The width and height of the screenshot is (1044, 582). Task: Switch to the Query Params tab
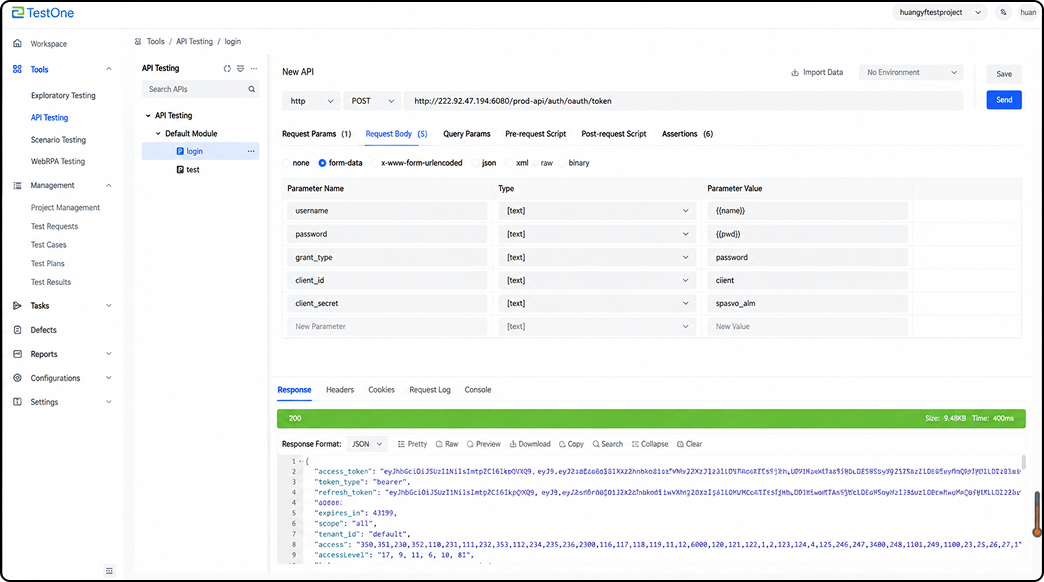click(467, 134)
